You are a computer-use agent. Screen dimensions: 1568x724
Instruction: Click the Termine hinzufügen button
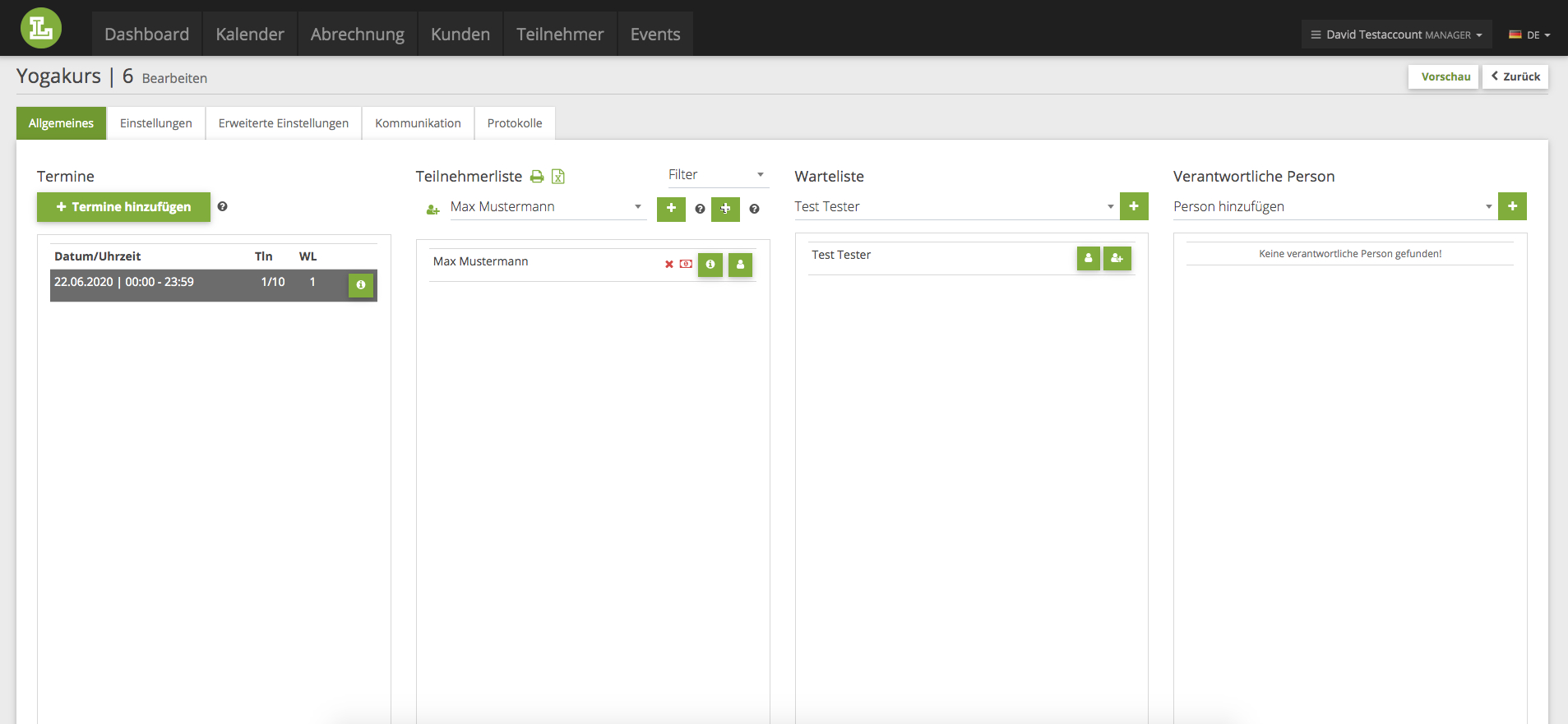click(x=123, y=207)
